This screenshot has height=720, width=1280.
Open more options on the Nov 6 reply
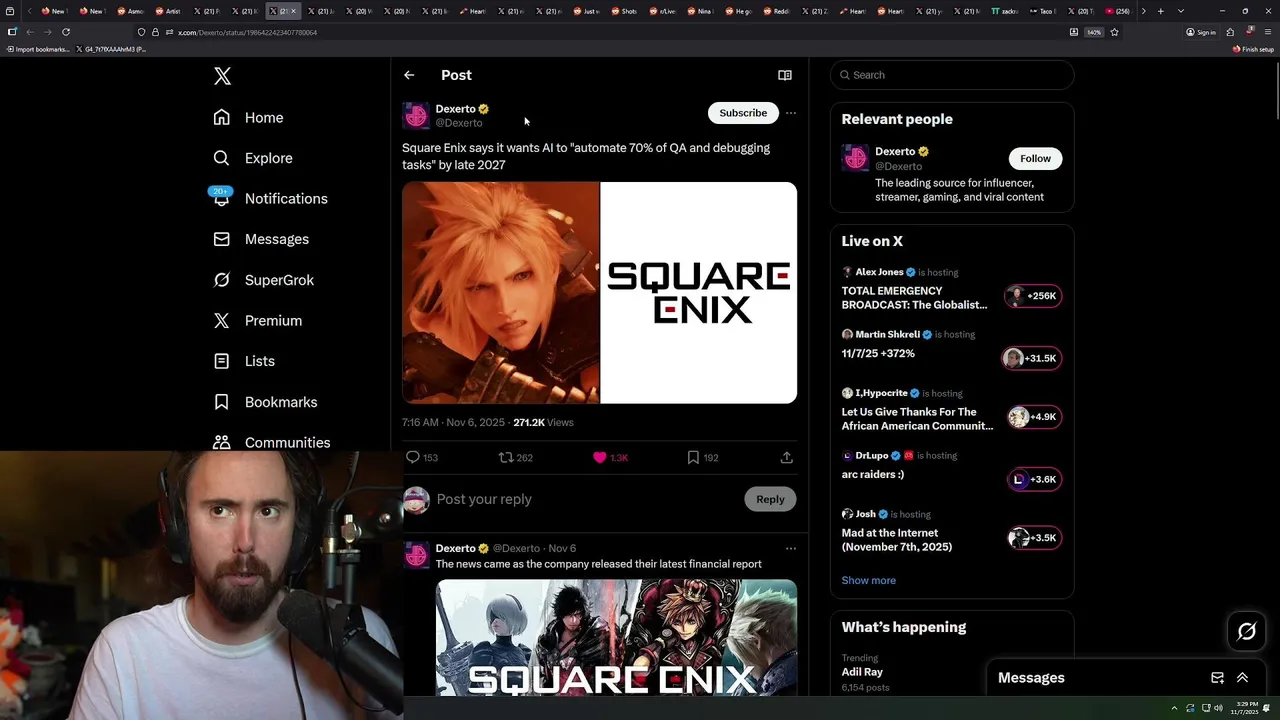(x=791, y=548)
